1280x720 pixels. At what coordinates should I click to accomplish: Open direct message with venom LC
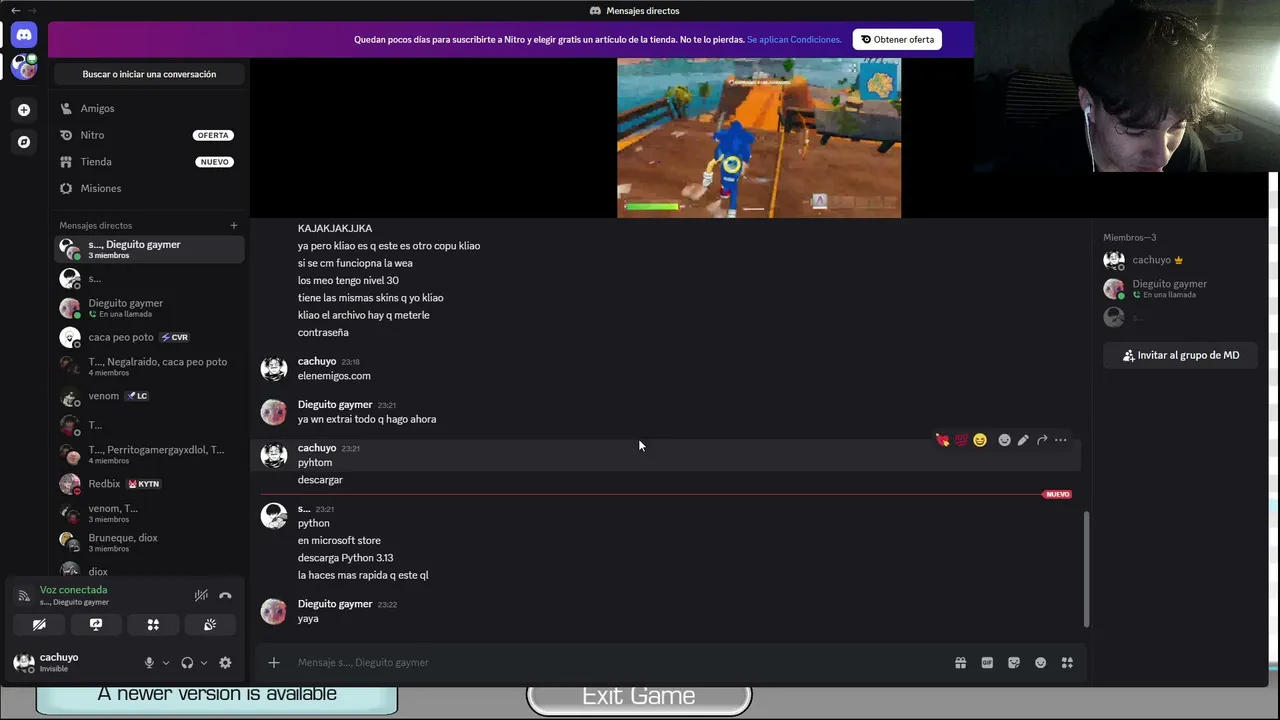point(149,396)
